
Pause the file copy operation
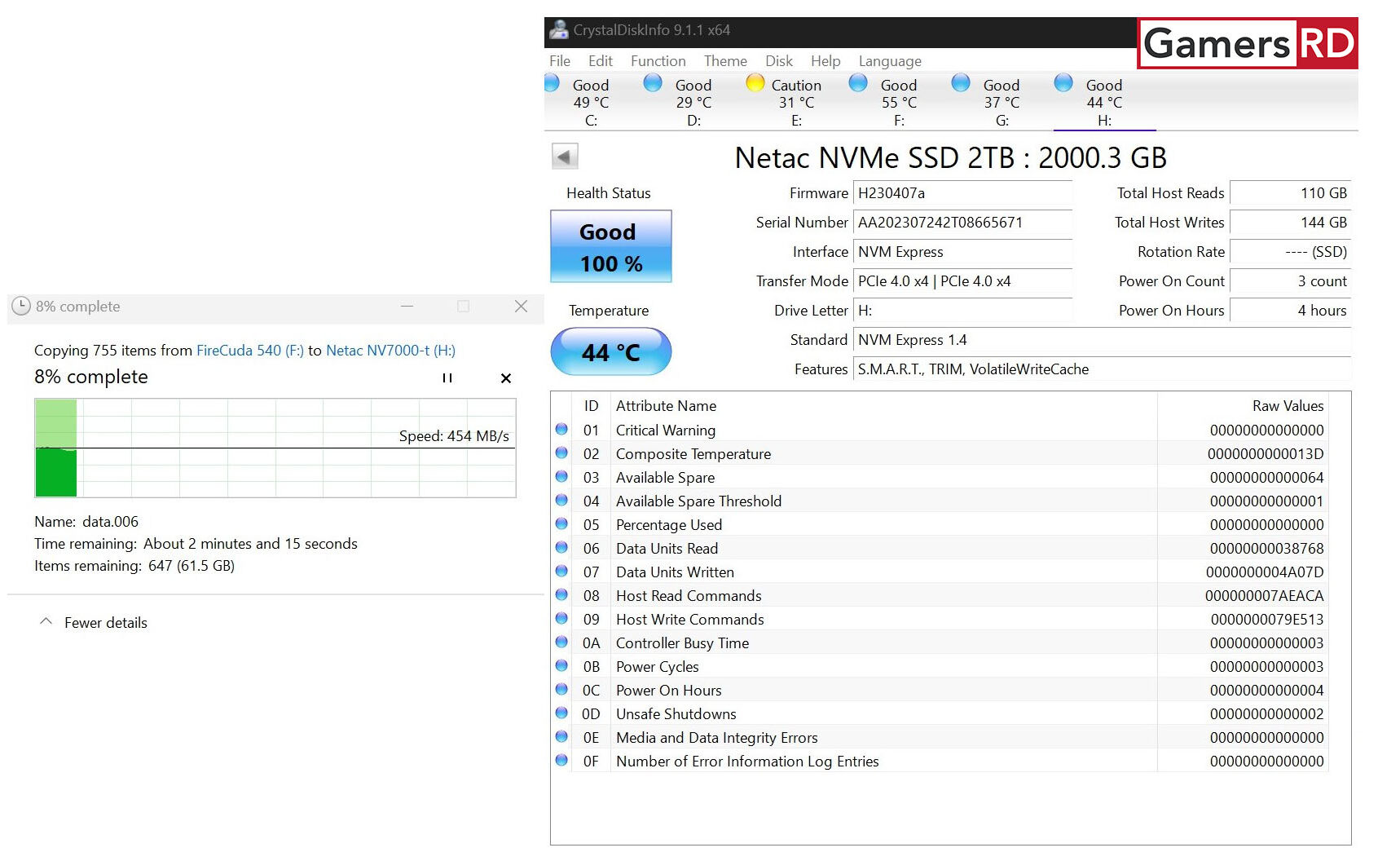(447, 378)
